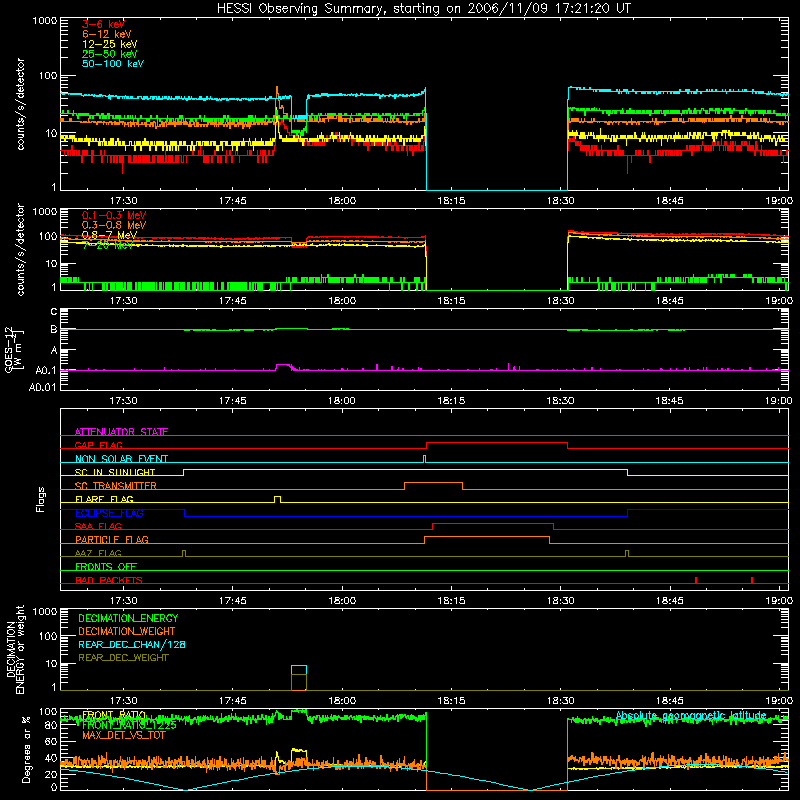
Task: Click the SC_IN_SUNLIGHT flag label
Action: tap(115, 472)
